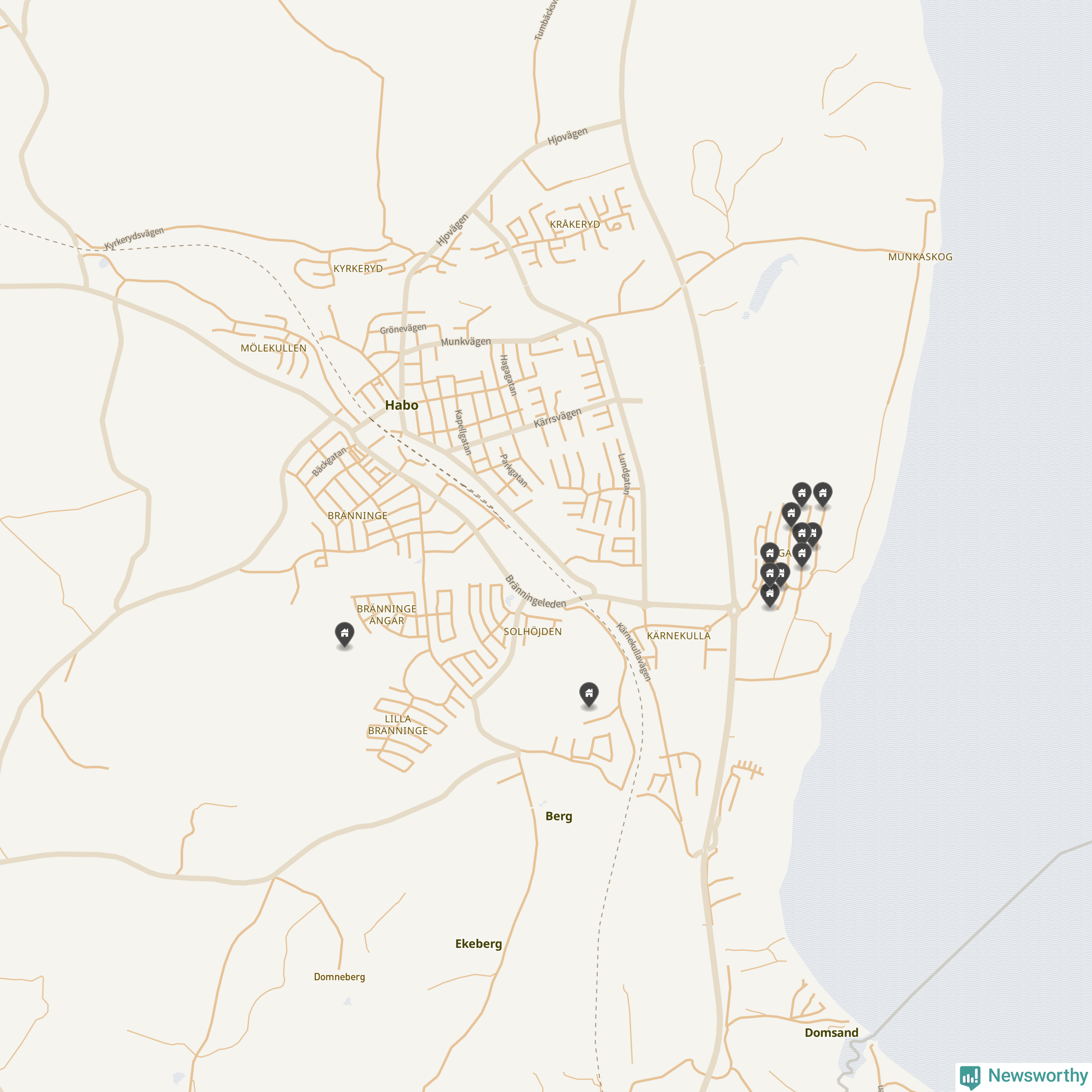Select the house marker near Bränninge Ängar

pos(344,634)
